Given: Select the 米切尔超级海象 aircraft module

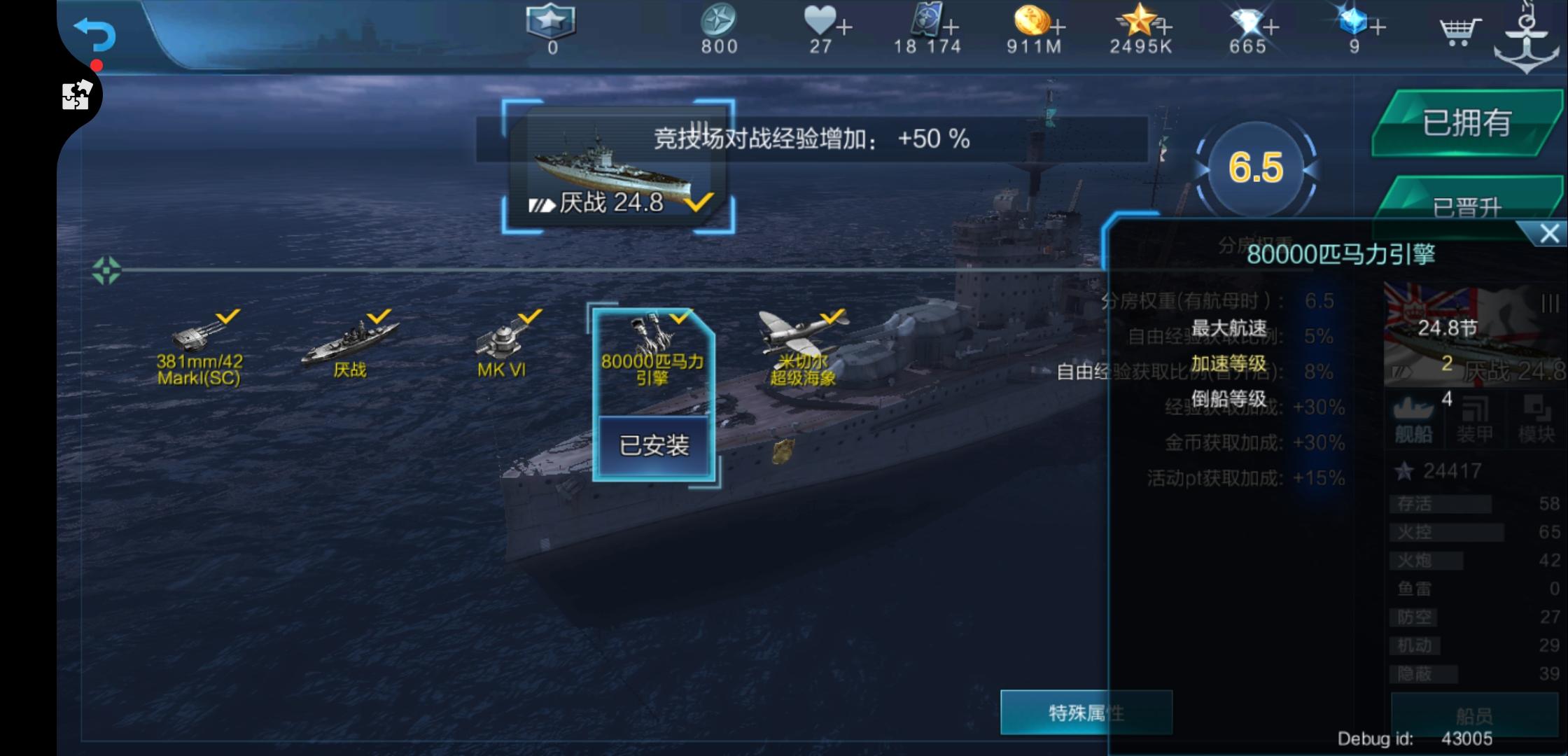Looking at the screenshot, I should (x=803, y=348).
